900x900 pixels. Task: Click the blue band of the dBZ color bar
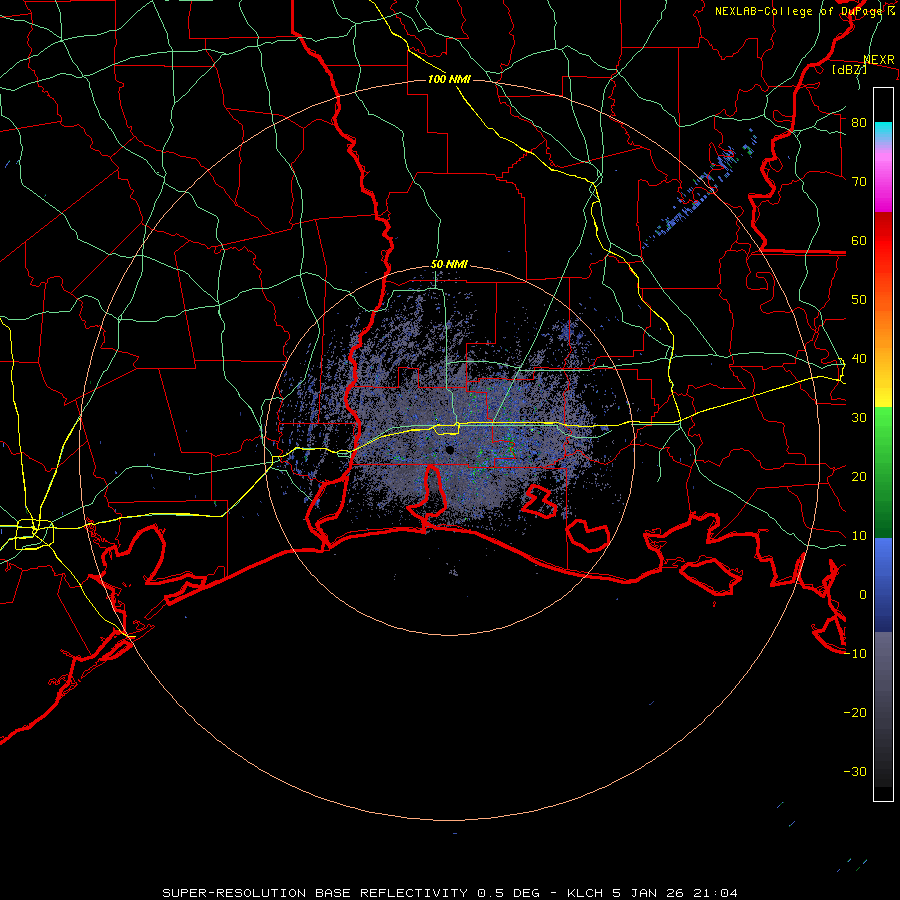click(883, 585)
